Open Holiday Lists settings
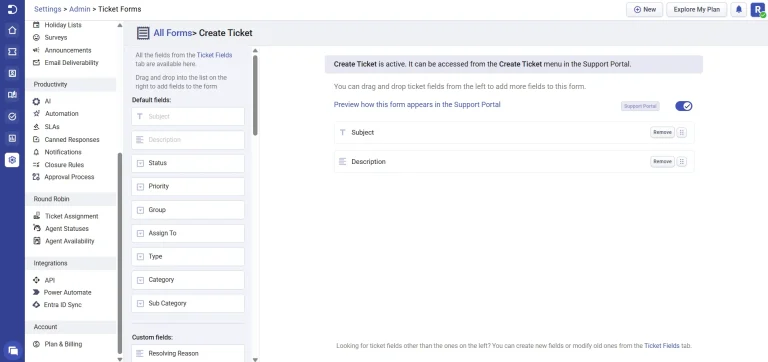The width and height of the screenshot is (768, 362). tap(63, 25)
